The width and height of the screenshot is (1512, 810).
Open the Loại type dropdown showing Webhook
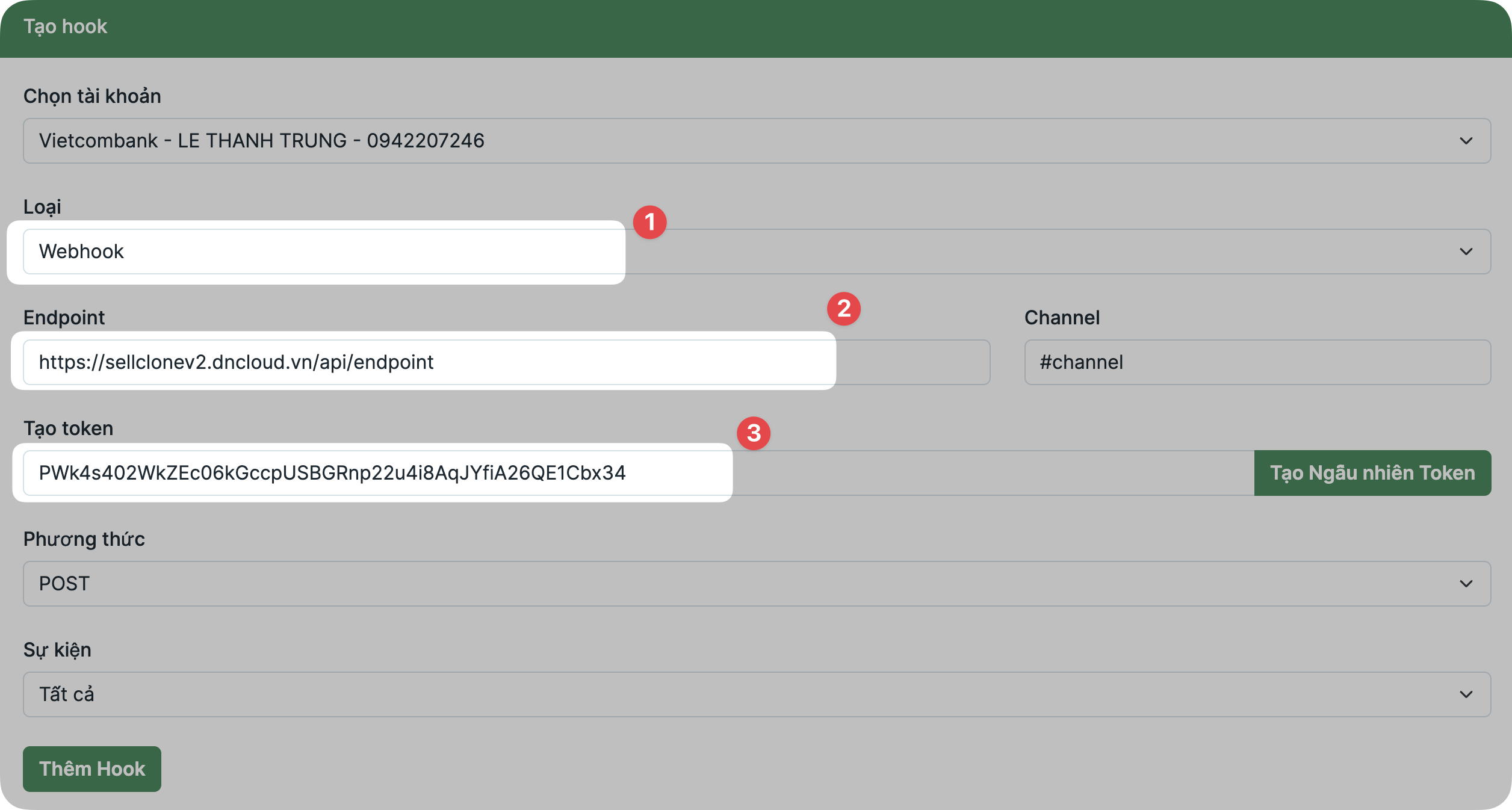point(757,252)
